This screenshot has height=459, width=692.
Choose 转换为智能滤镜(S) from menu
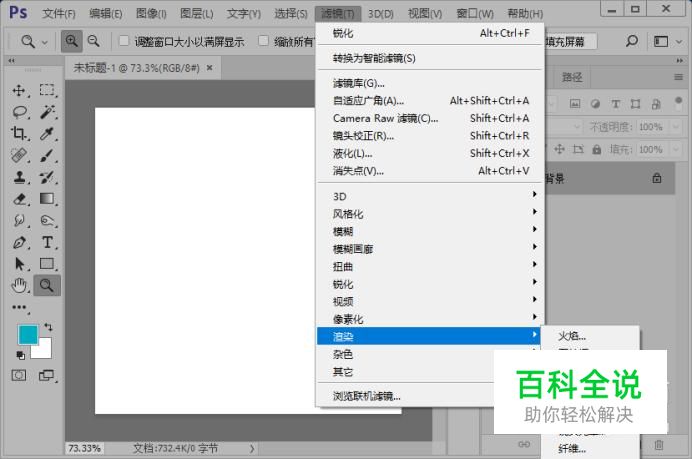tap(430, 58)
